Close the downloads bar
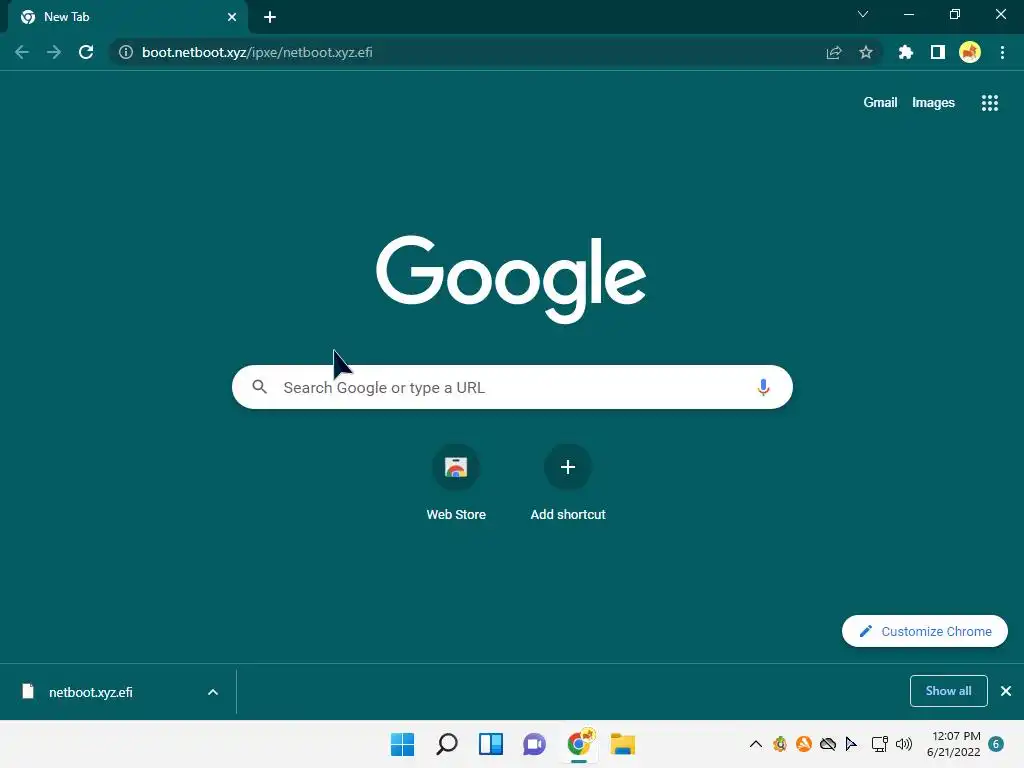The width and height of the screenshot is (1024, 768). coord(1006,691)
